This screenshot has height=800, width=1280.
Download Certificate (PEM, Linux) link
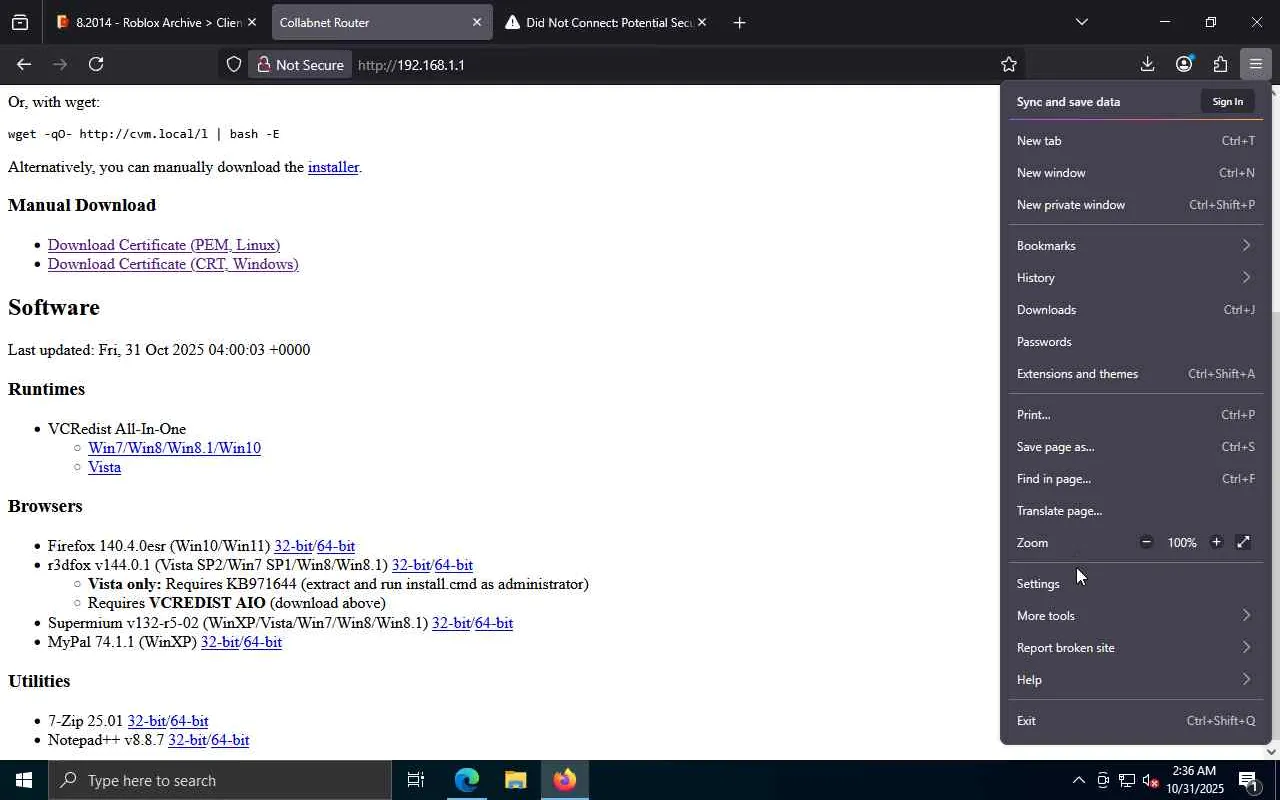pyautogui.click(x=164, y=245)
